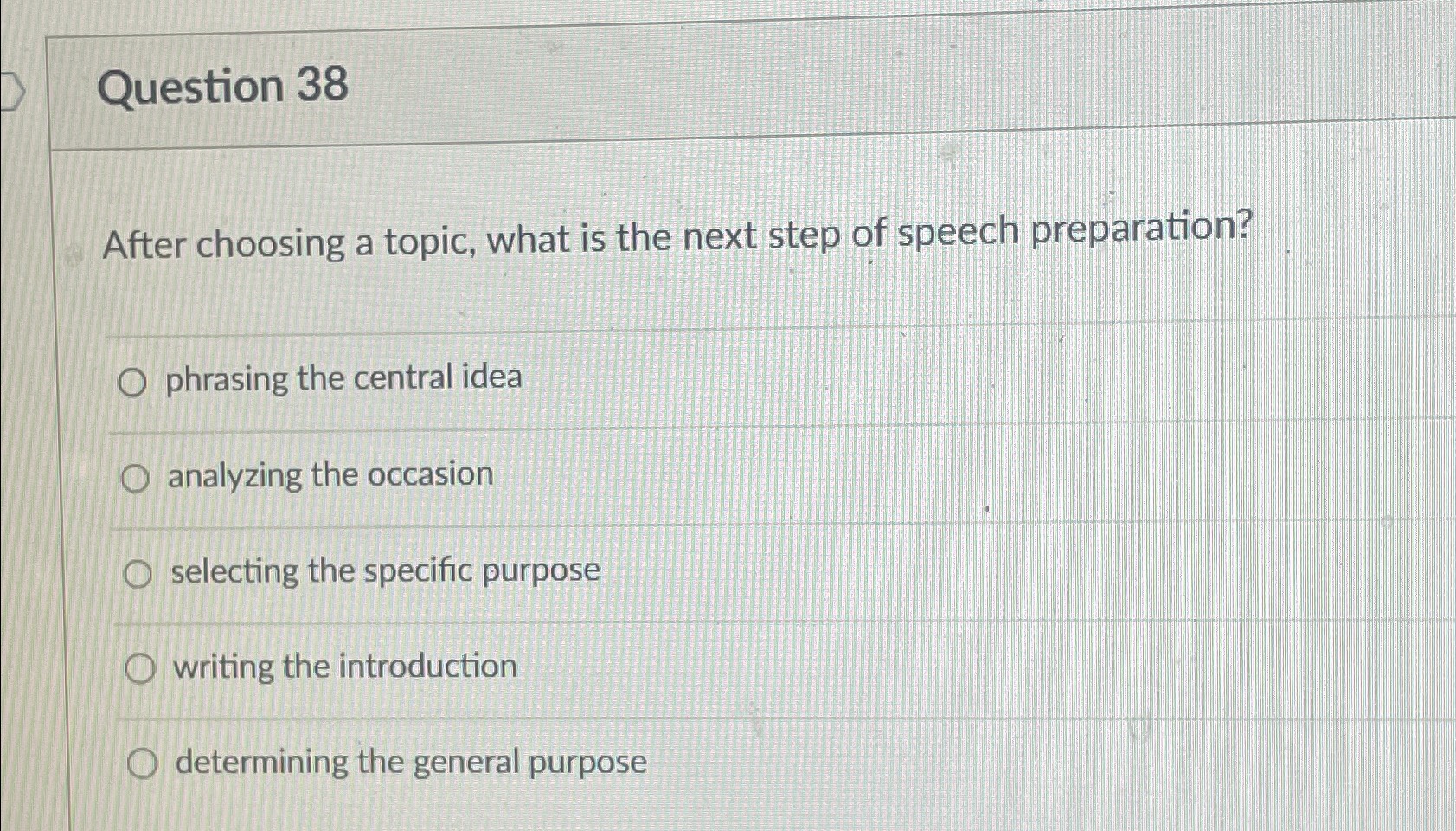Select the "writing the introduction" option
The image size is (1456, 831).
tap(343, 667)
